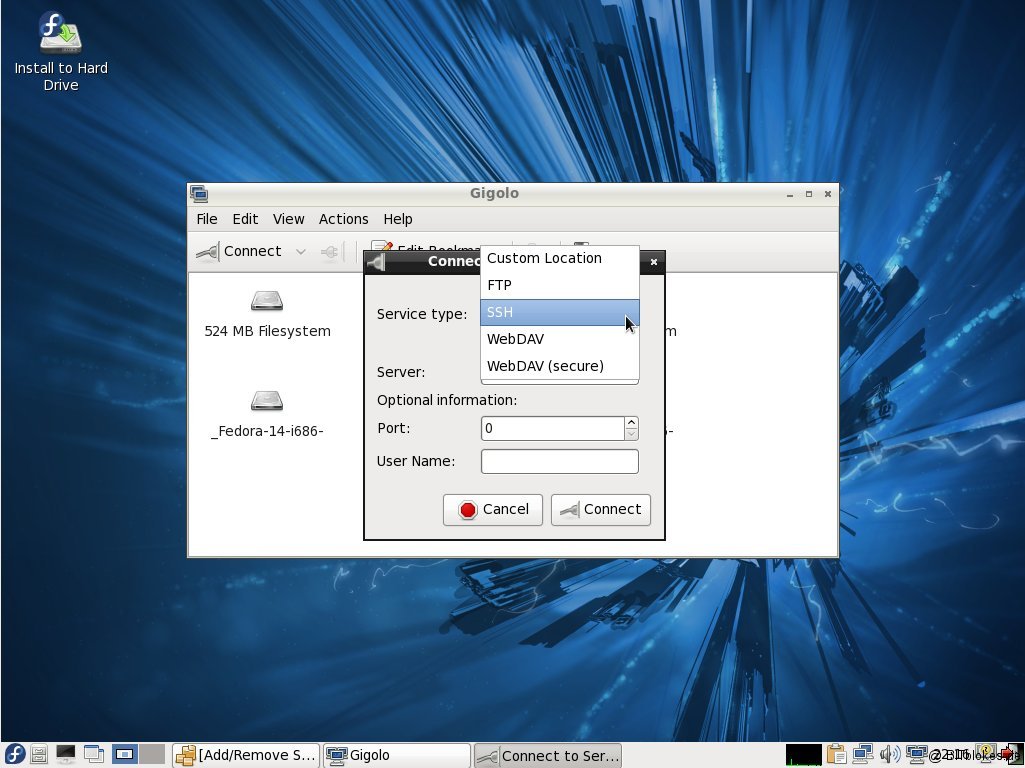Viewport: 1025px width, 768px height.
Task: Click the red-arrow logout icon in the panel
Action: point(1011,755)
